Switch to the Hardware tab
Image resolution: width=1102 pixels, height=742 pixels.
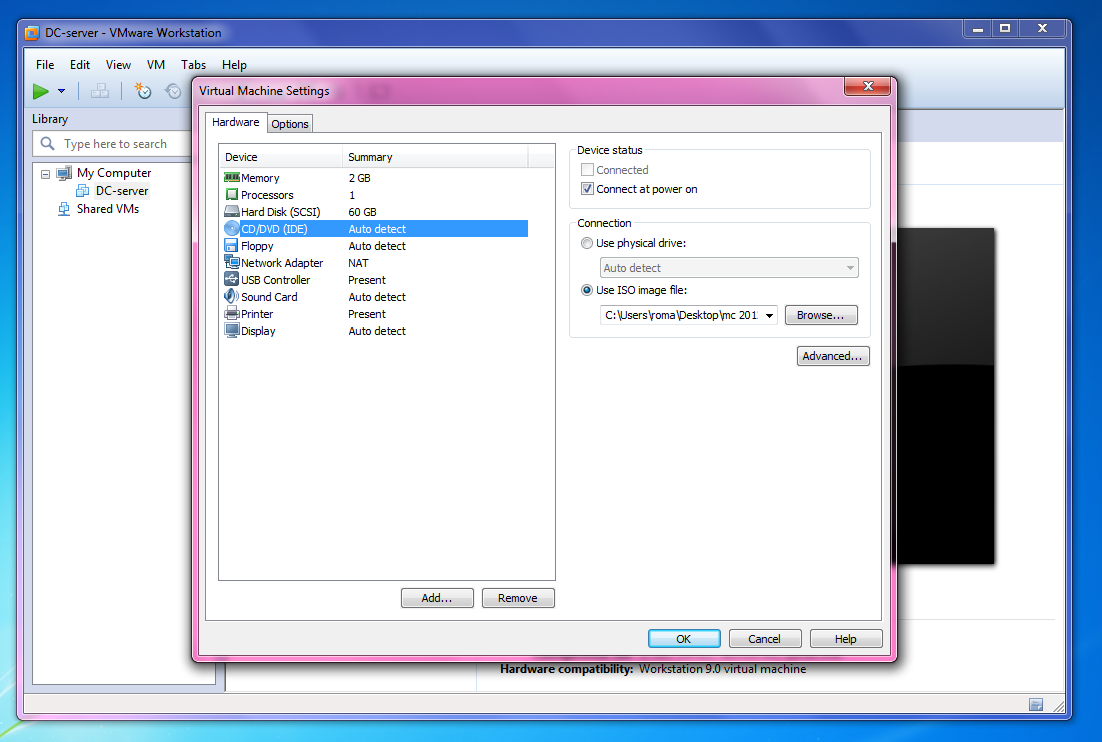[235, 122]
